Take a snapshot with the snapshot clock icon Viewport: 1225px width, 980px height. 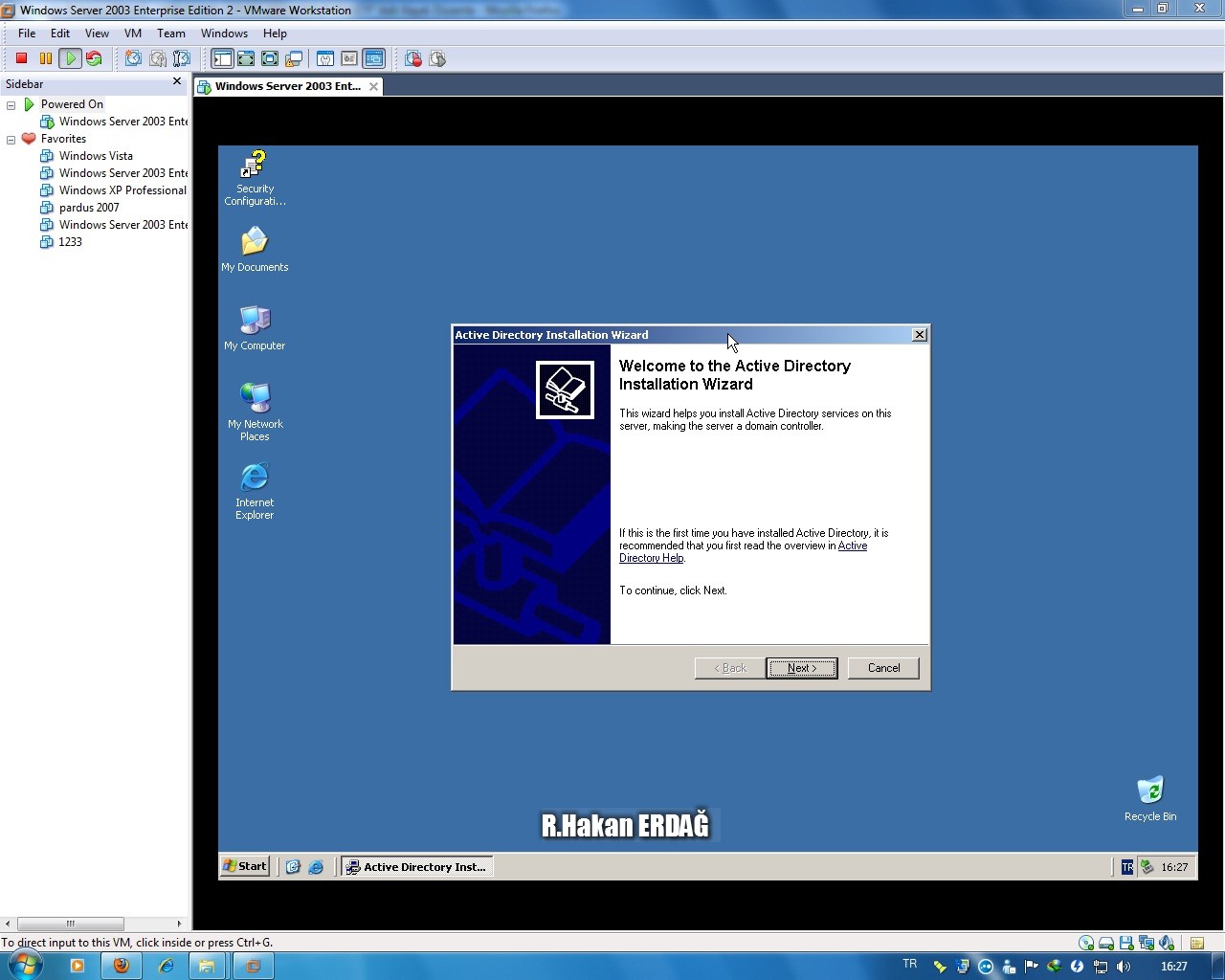[133, 58]
